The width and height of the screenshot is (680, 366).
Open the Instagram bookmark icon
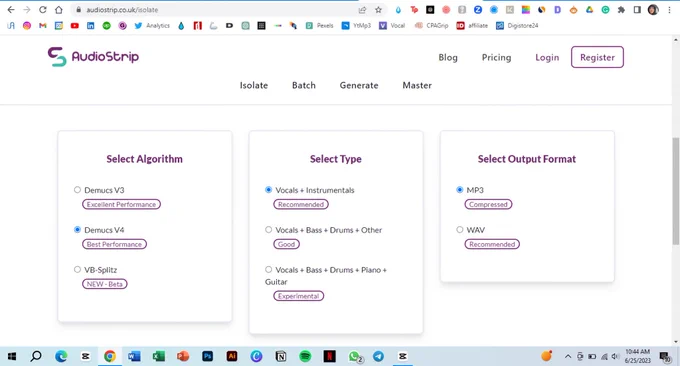click(27, 26)
